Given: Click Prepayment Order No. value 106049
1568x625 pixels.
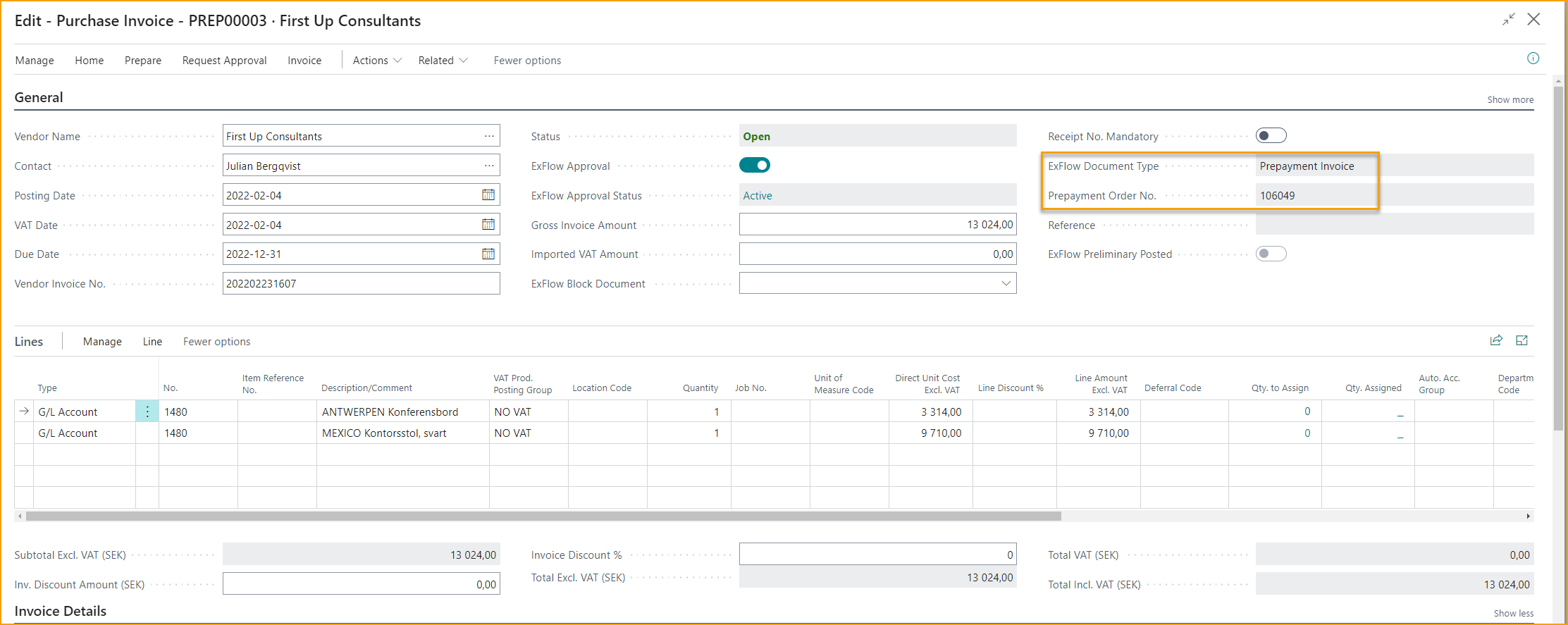Looking at the screenshot, I should (1277, 195).
